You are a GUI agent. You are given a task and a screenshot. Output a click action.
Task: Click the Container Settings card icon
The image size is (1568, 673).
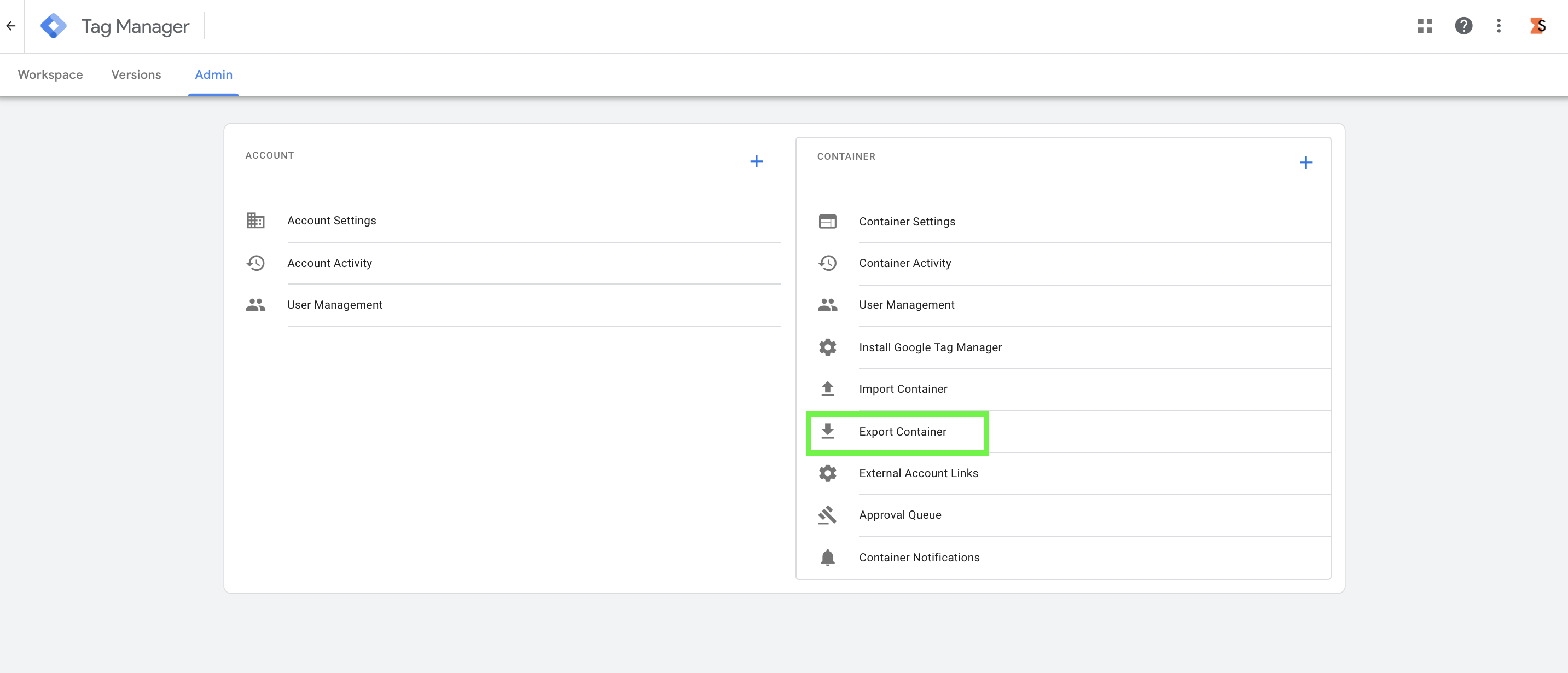[x=828, y=222]
